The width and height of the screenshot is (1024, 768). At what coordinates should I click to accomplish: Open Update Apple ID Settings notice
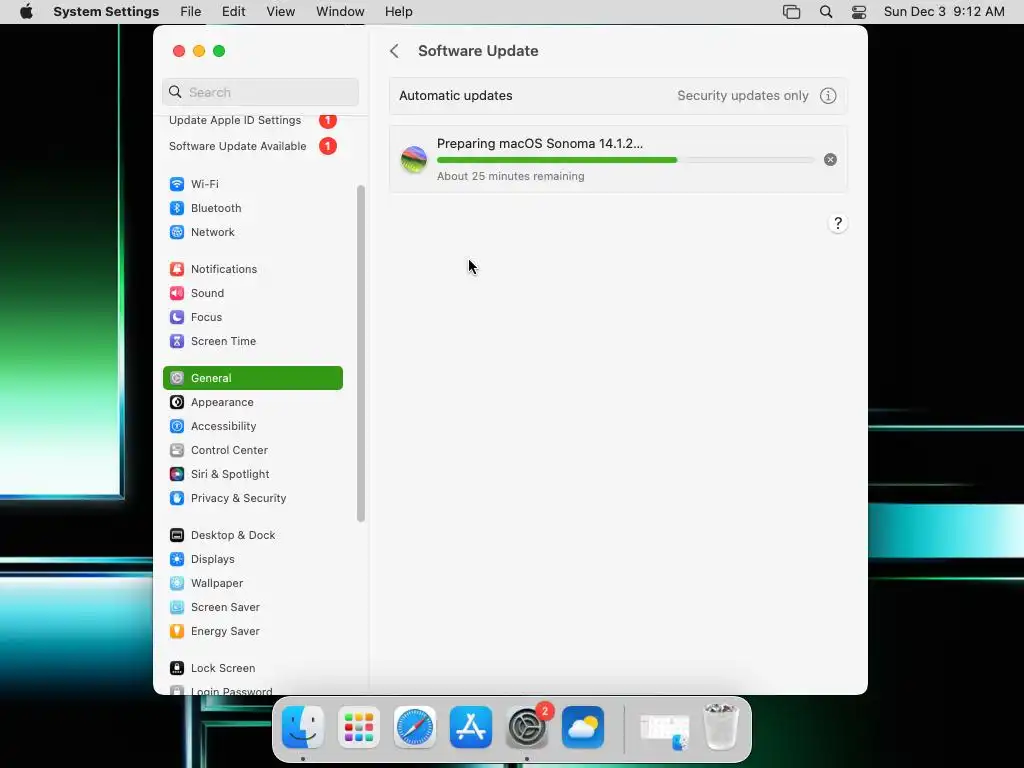click(253, 120)
